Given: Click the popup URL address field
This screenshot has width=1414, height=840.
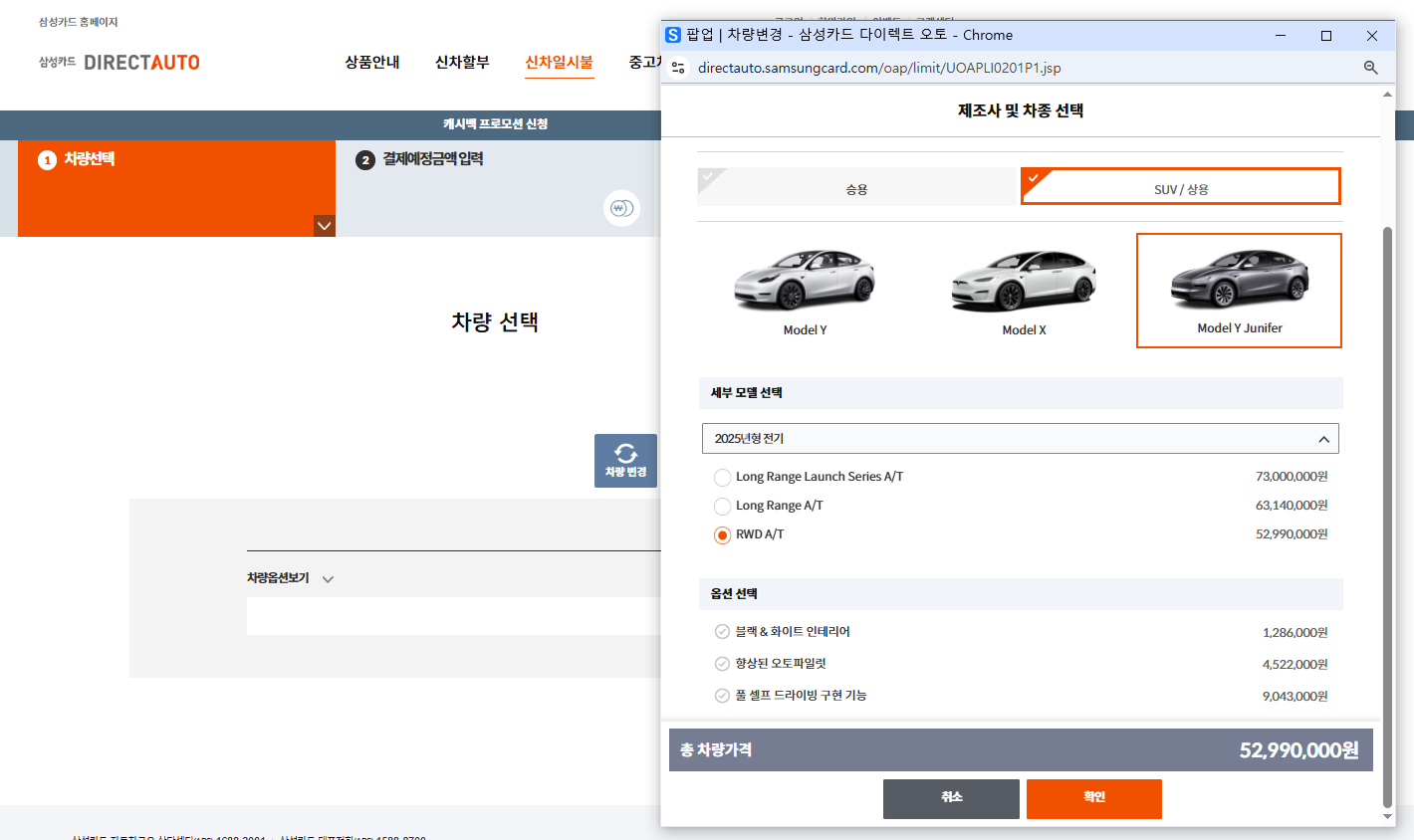Looking at the screenshot, I should 879,68.
